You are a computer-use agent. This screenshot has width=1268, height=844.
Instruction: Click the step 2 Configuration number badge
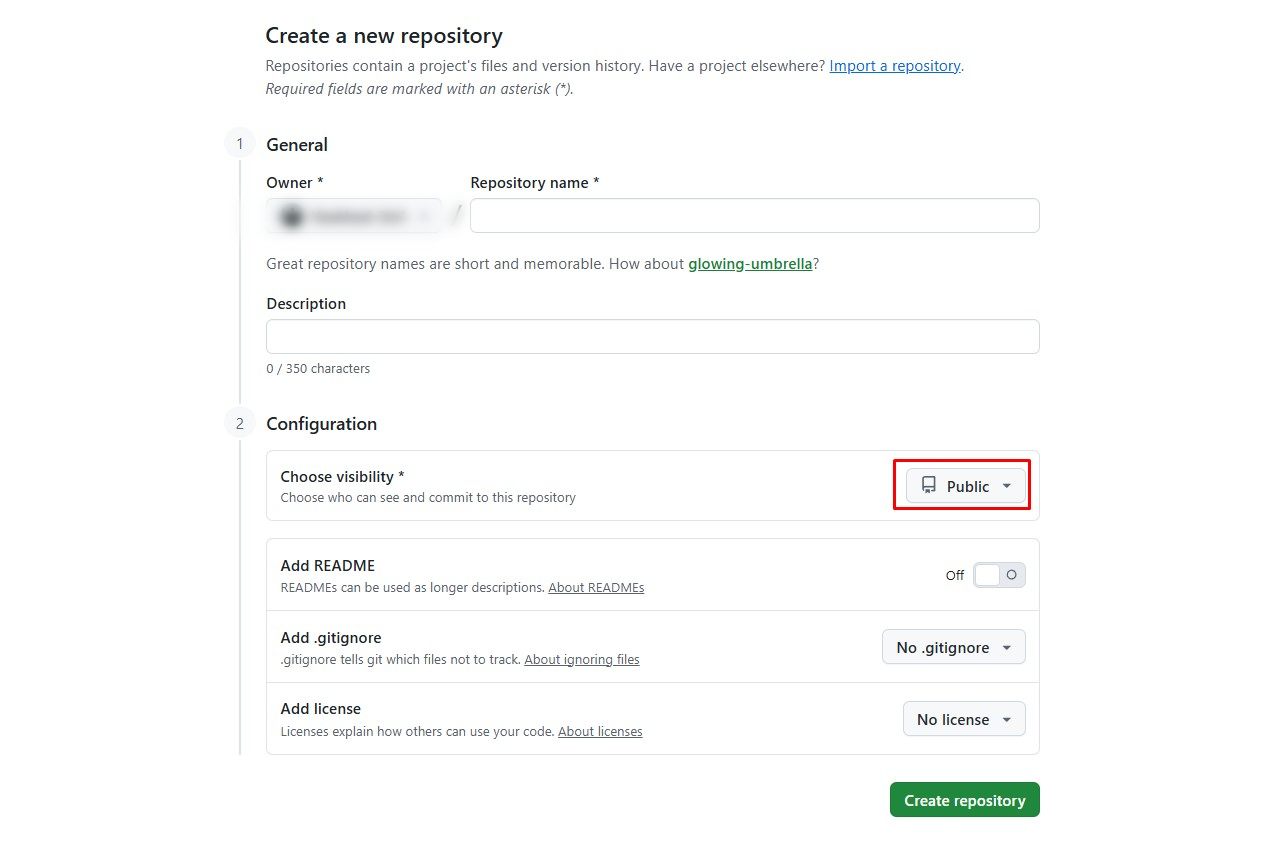(x=239, y=423)
